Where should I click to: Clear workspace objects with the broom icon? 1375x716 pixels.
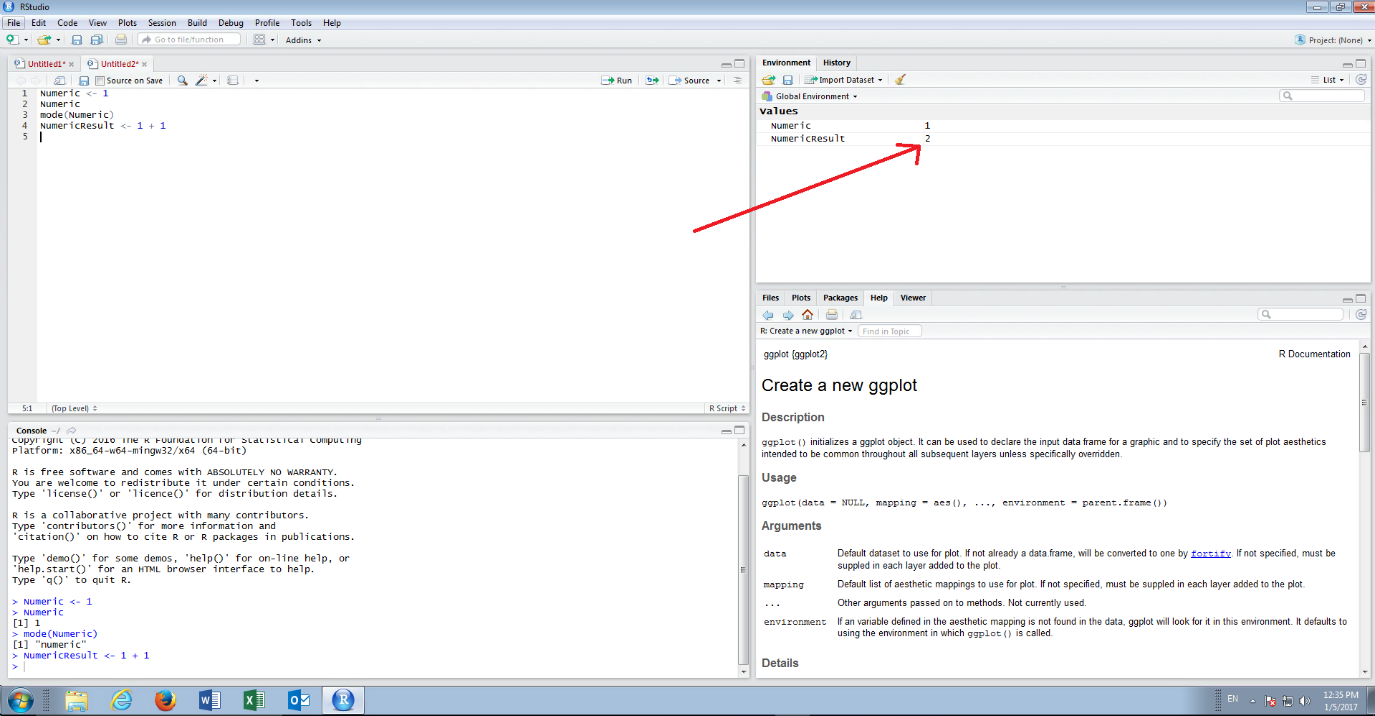[x=900, y=79]
